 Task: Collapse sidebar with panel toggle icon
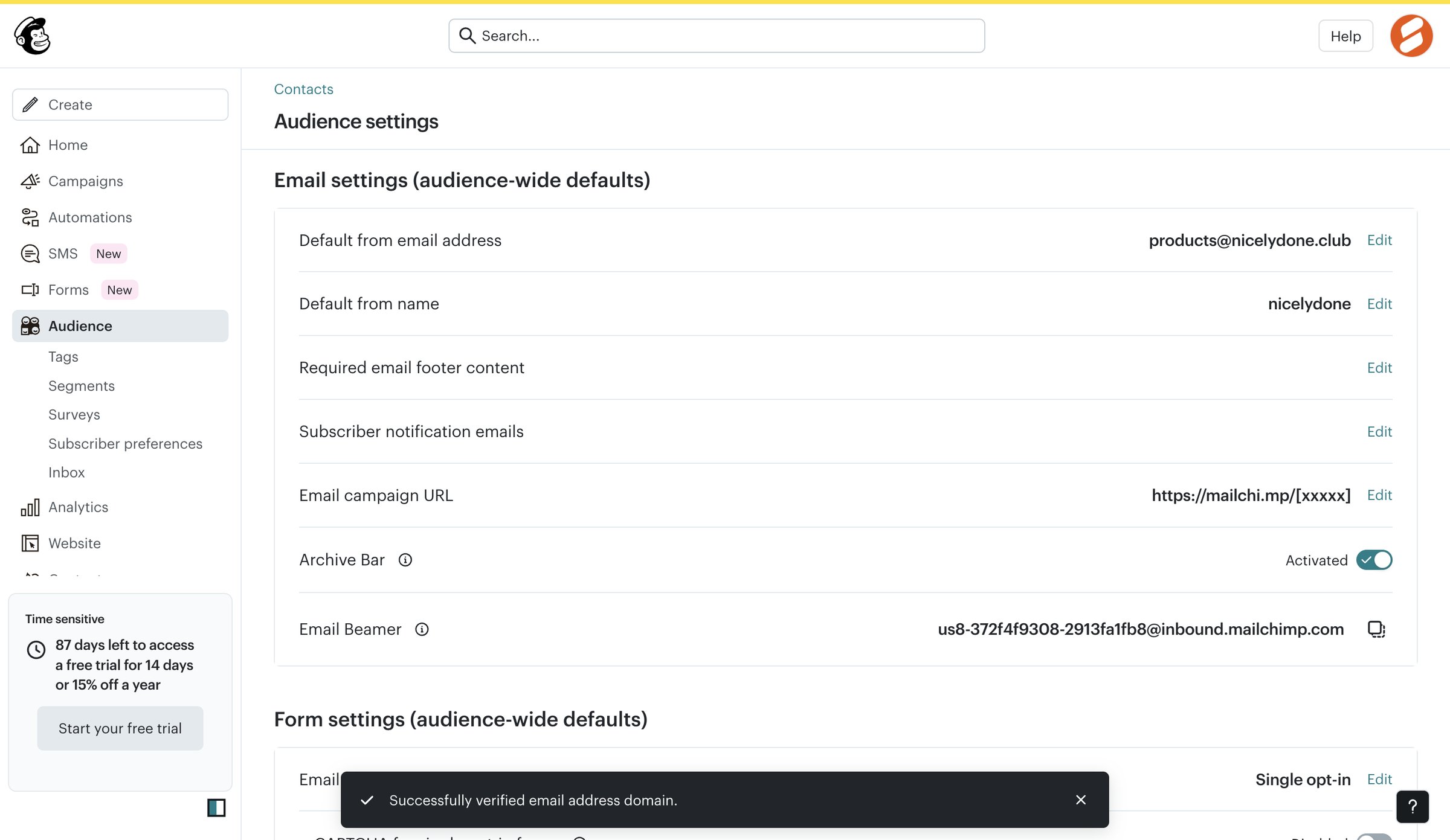tap(216, 807)
